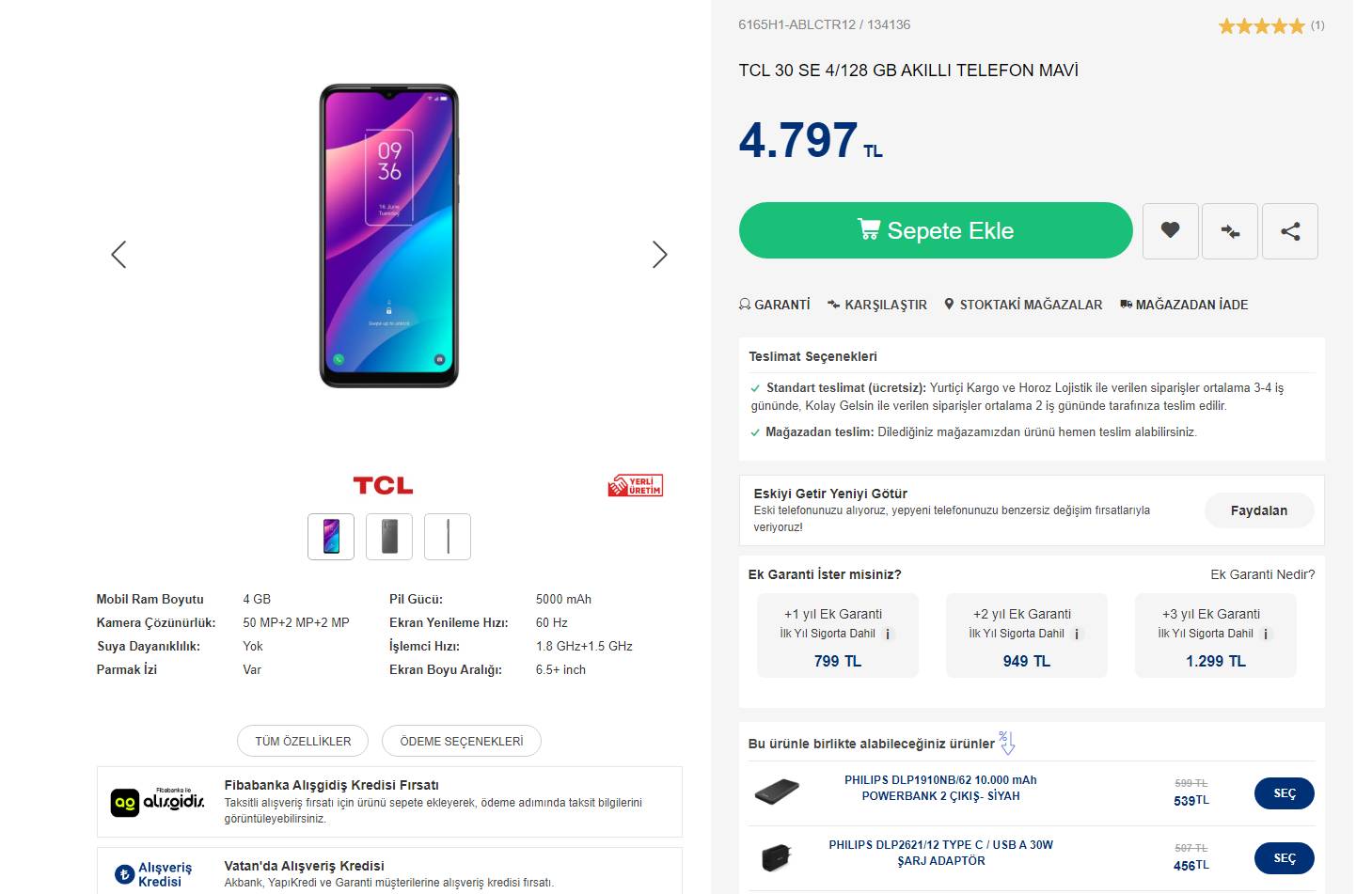Go to previous product image arrow

click(118, 254)
